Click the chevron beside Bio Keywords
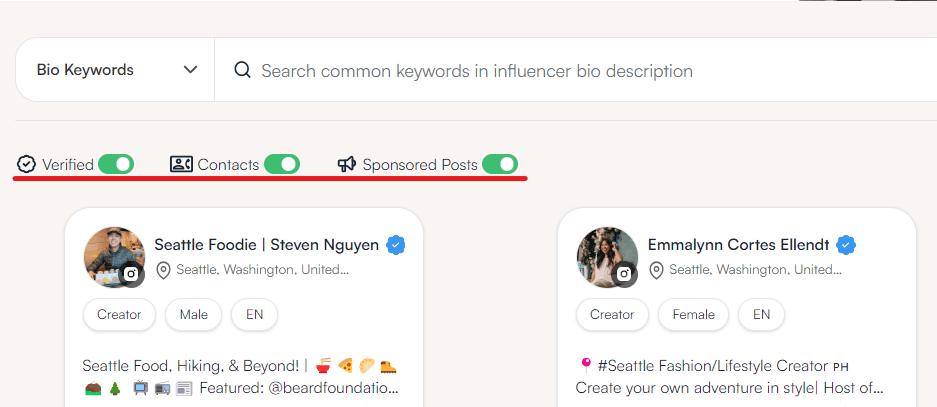 tap(191, 70)
